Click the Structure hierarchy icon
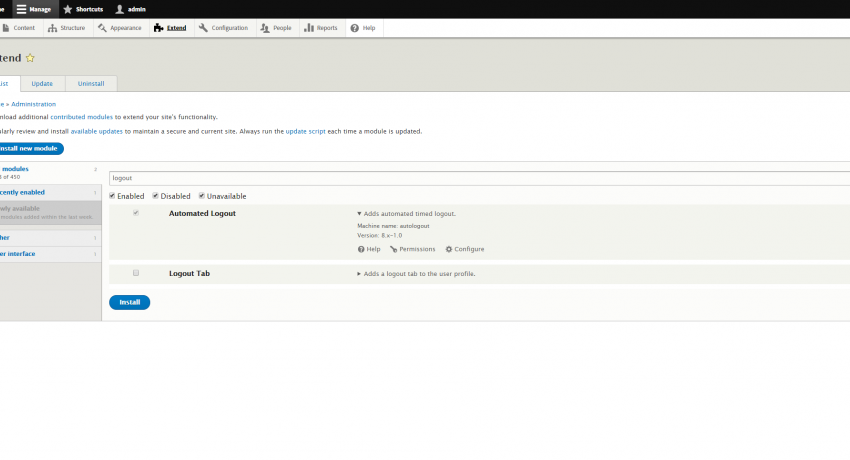This screenshot has height=460, width=850. 53,28
